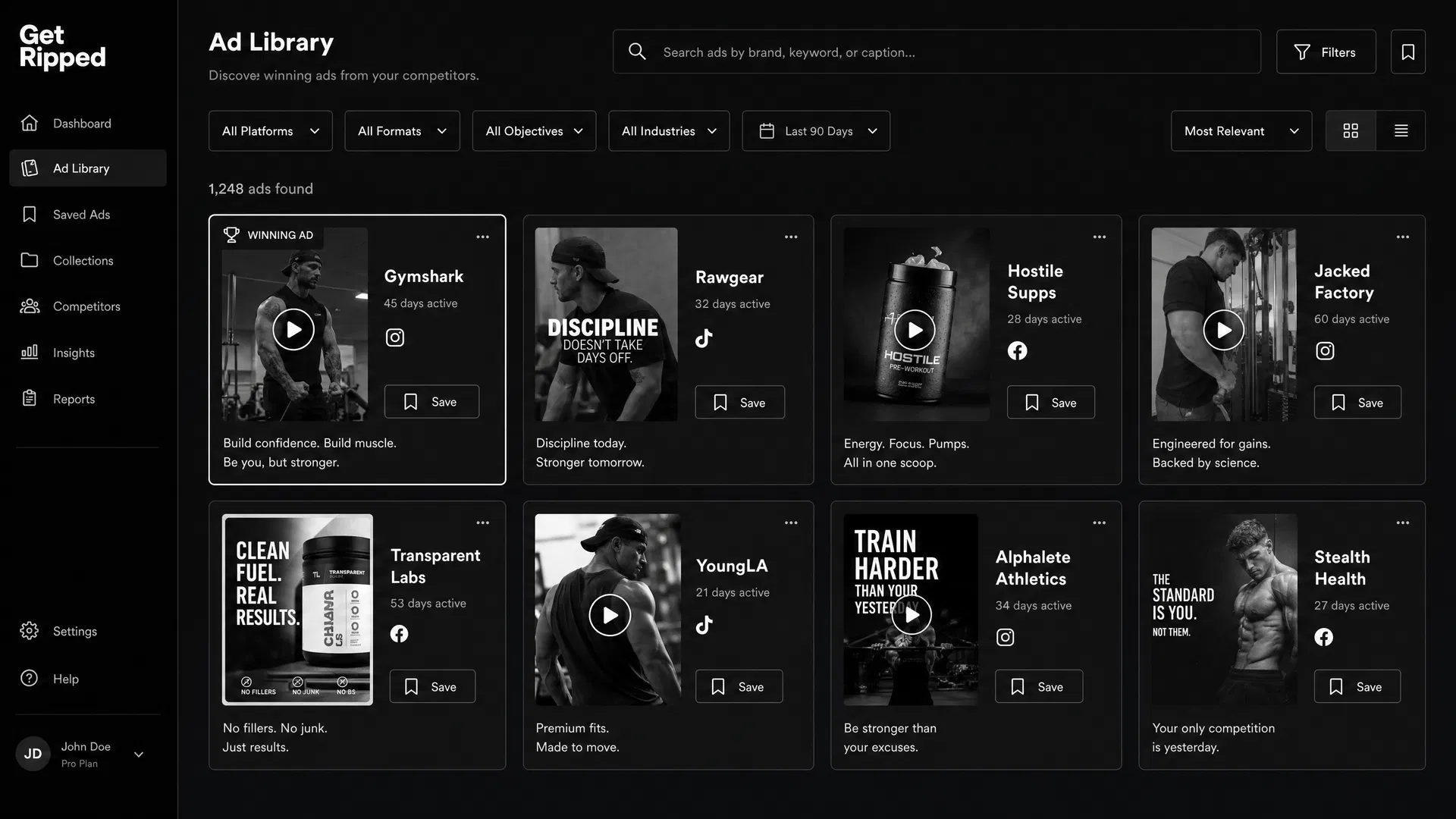Click the "1,248 ads found" text
This screenshot has width=1456, height=819.
[260, 189]
